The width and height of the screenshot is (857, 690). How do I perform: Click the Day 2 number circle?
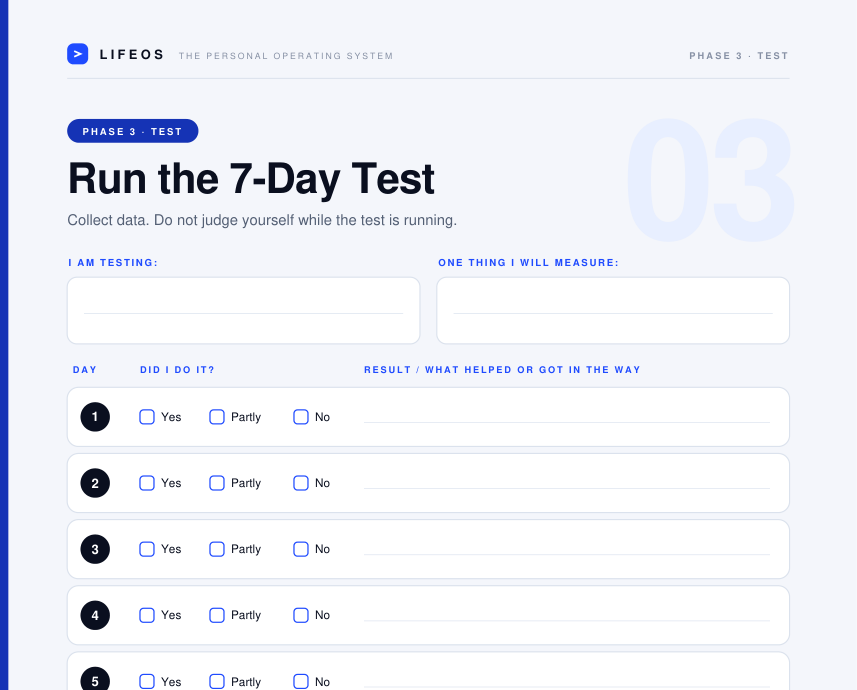(95, 483)
